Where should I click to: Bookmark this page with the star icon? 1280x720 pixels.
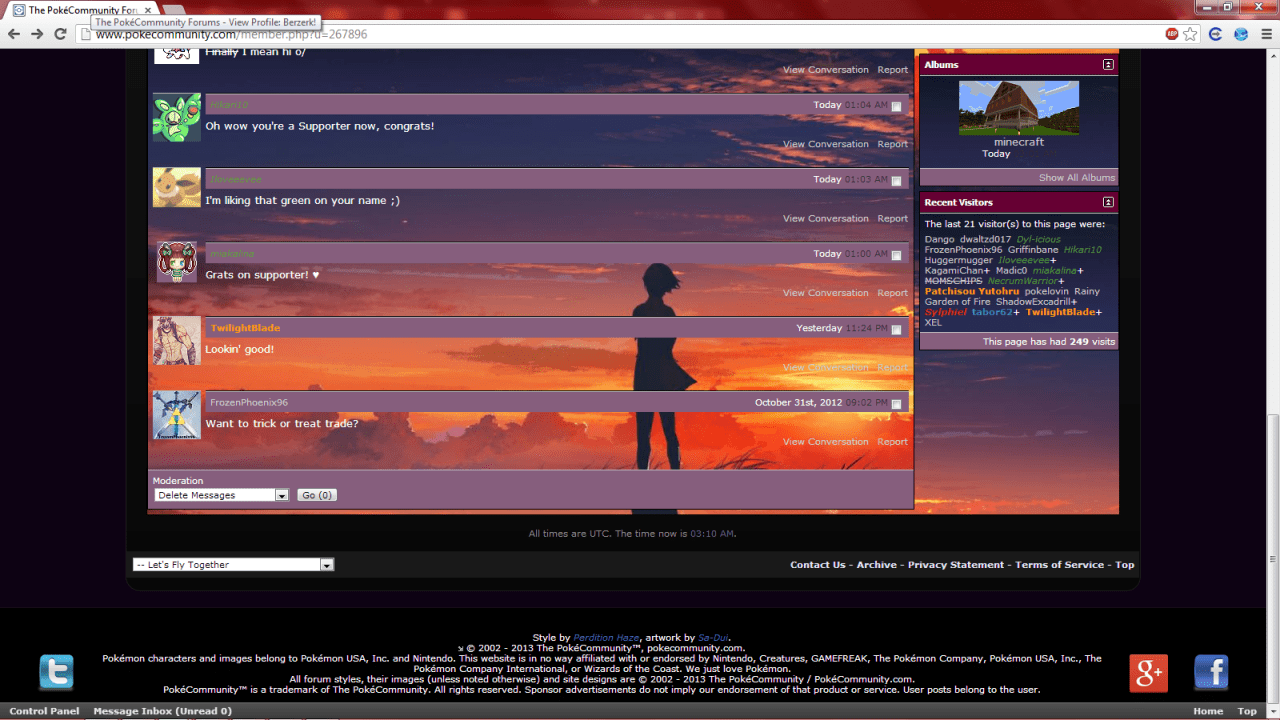coord(1190,34)
